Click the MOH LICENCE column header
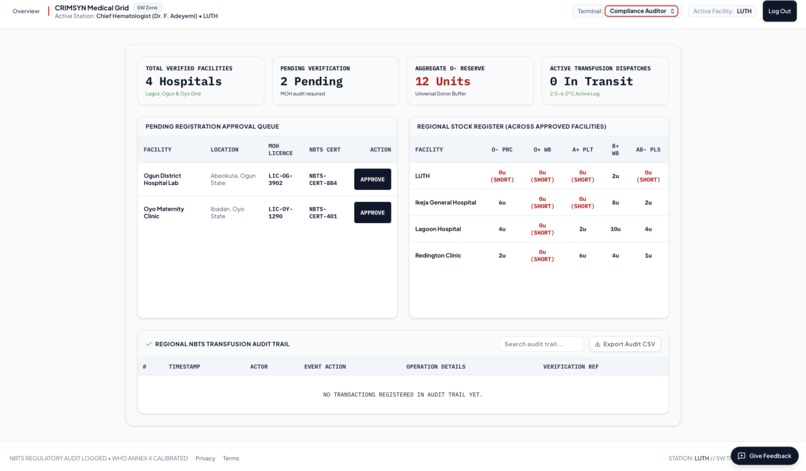The height and width of the screenshot is (471, 806). pos(280,150)
